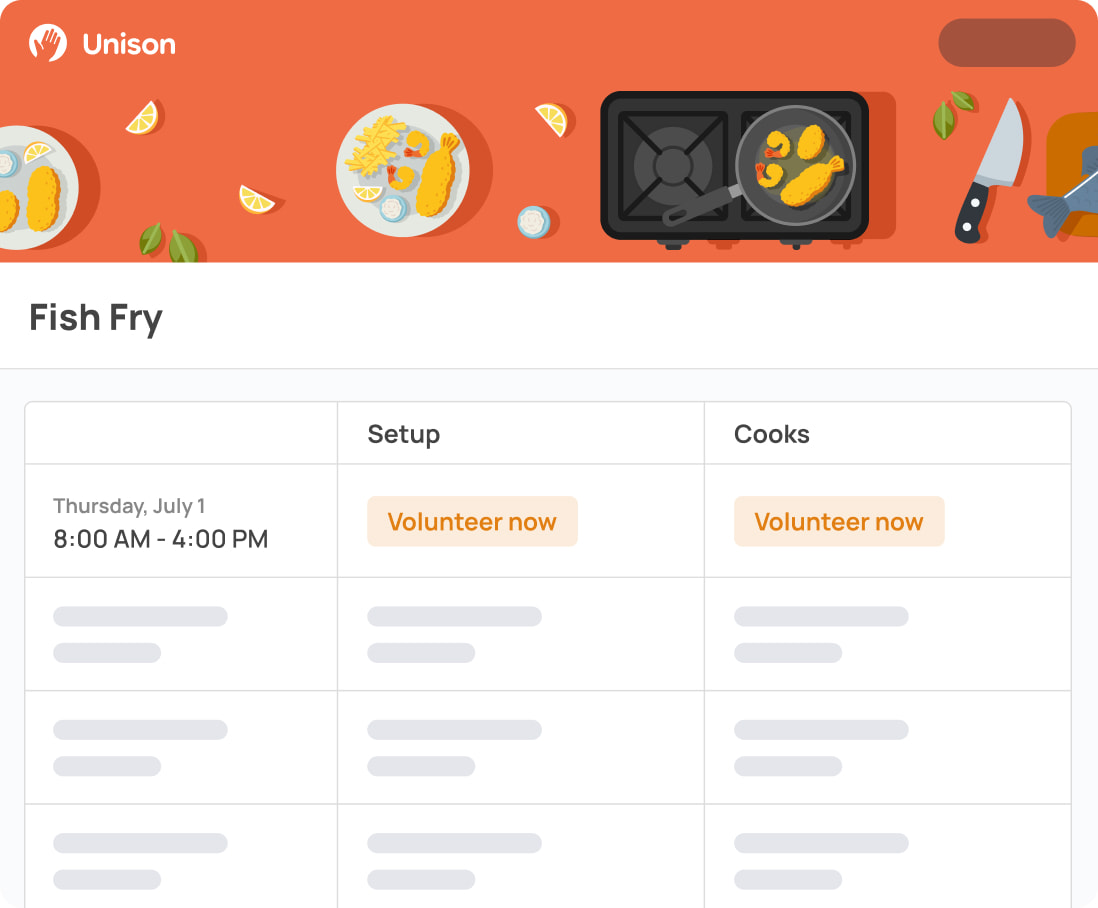The width and height of the screenshot is (1098, 908).
Task: Click second row placeholder under Cooks
Action: point(821,634)
